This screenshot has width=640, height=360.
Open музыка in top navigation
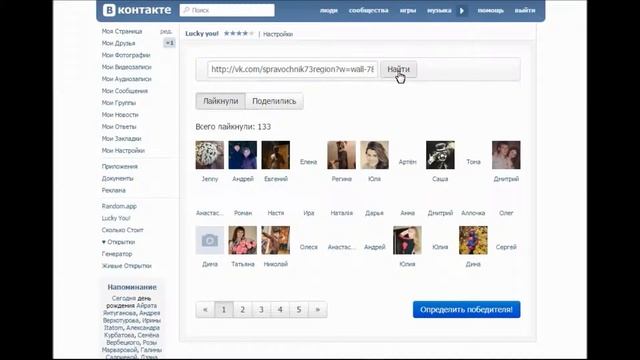(x=439, y=11)
